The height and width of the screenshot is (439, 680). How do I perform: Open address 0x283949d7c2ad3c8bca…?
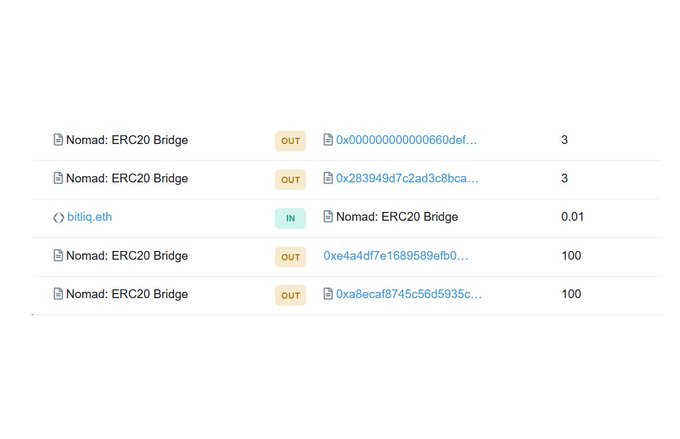click(407, 179)
